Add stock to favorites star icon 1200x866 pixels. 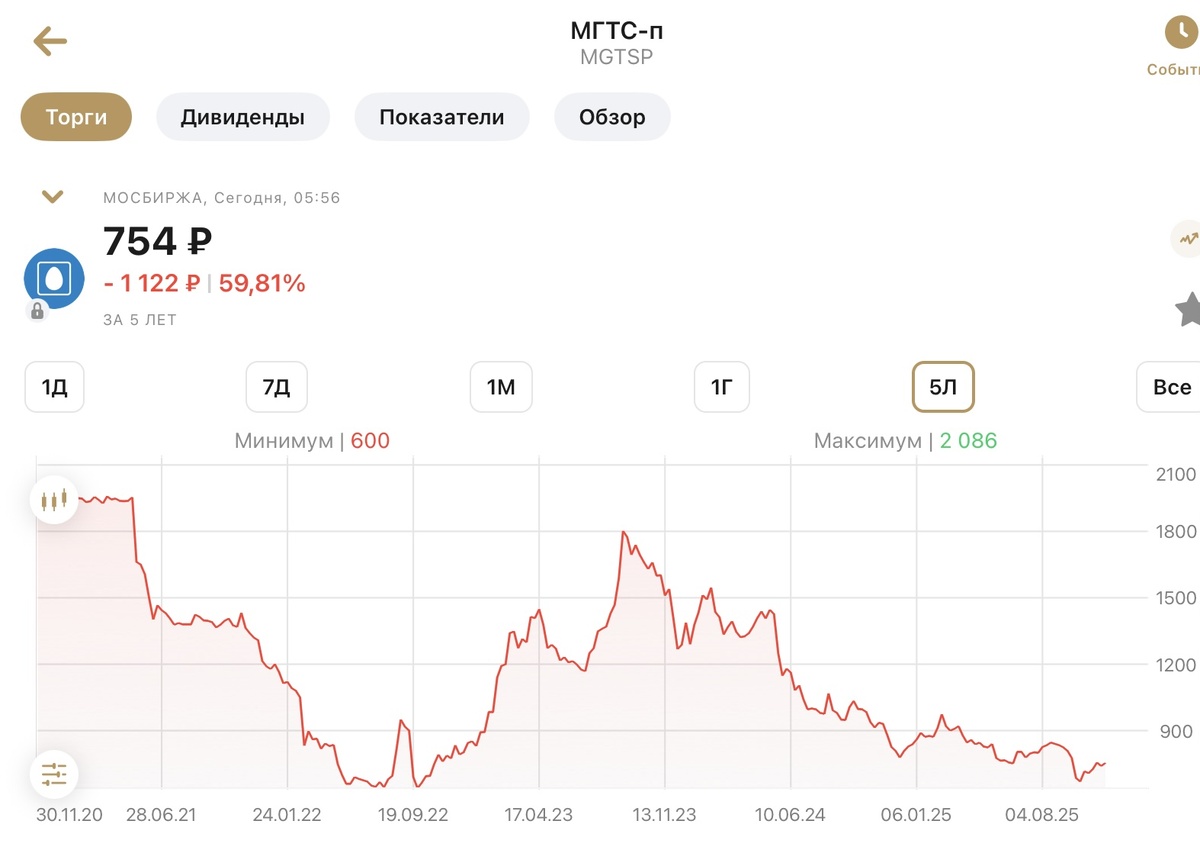point(1188,309)
